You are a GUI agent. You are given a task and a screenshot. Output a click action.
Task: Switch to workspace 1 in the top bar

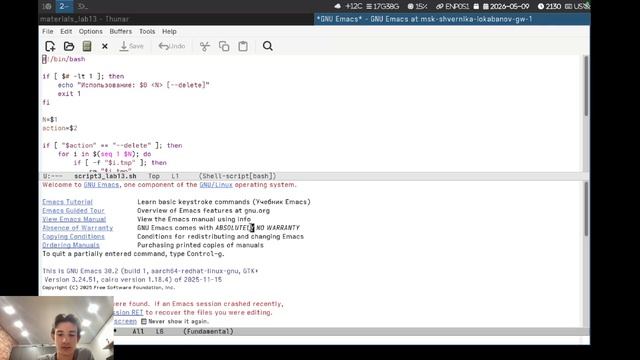tap(47, 6)
